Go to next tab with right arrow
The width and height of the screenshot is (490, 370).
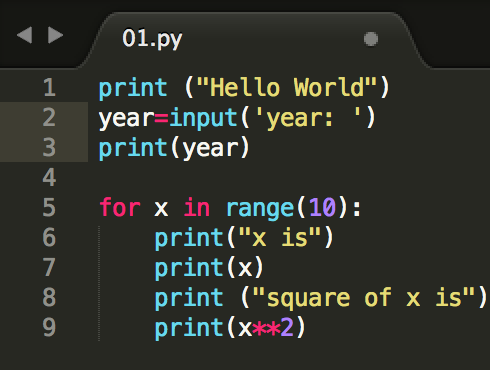pyautogui.click(x=55, y=35)
